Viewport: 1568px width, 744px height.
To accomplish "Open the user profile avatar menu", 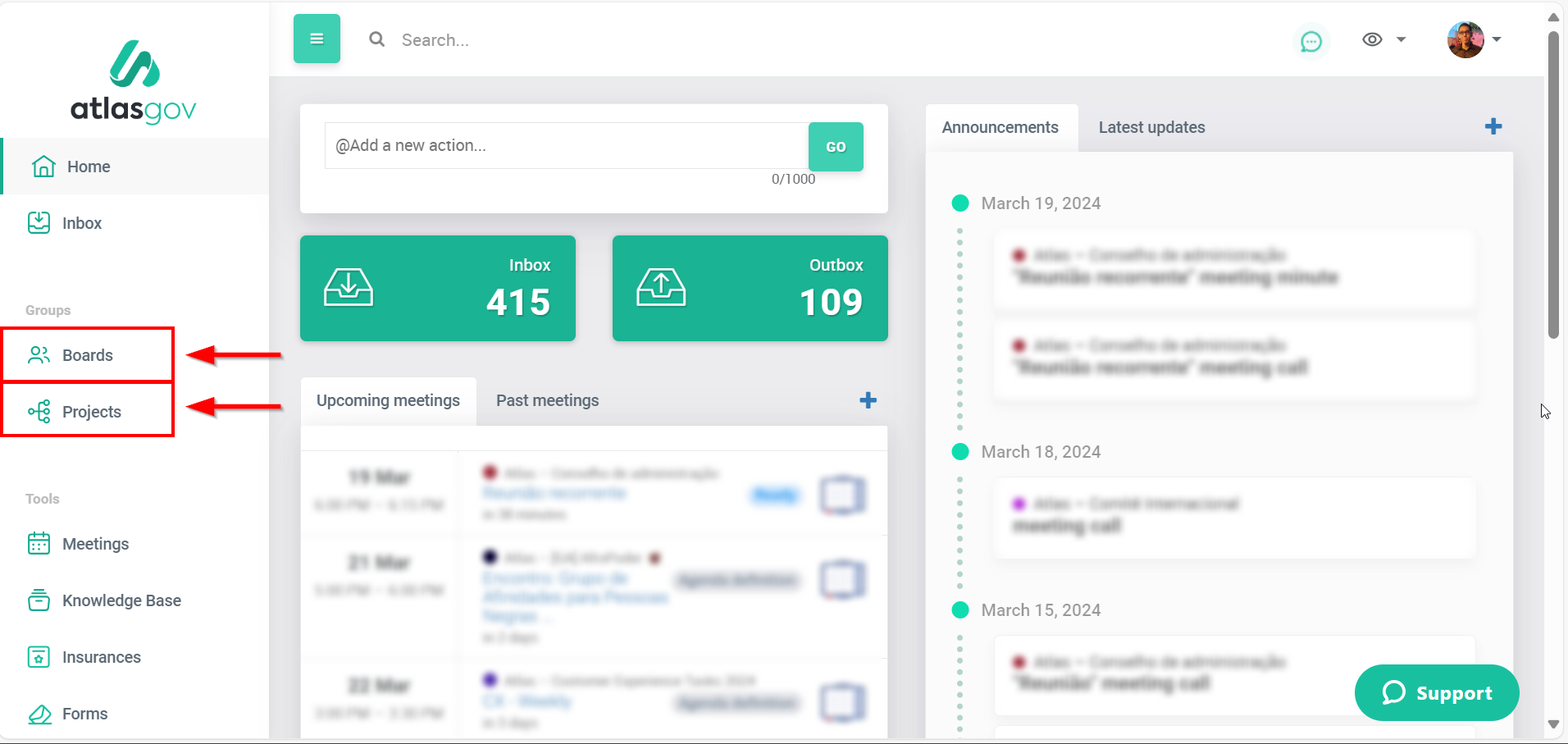I will (1465, 39).
